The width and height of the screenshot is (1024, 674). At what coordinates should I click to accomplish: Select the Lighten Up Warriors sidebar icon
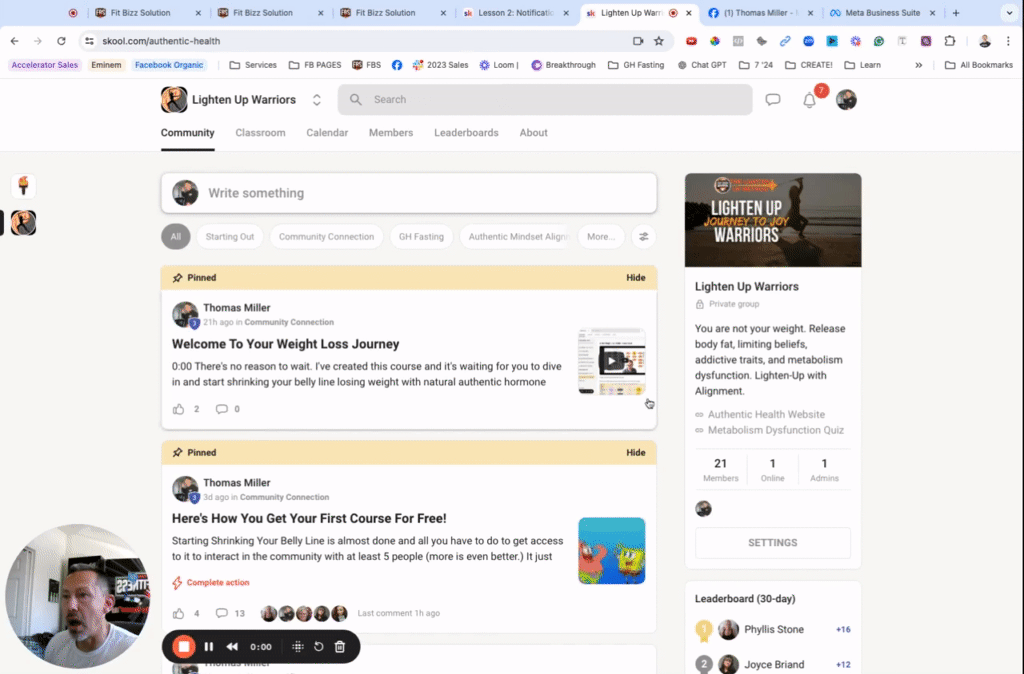pyautogui.click(x=23, y=222)
